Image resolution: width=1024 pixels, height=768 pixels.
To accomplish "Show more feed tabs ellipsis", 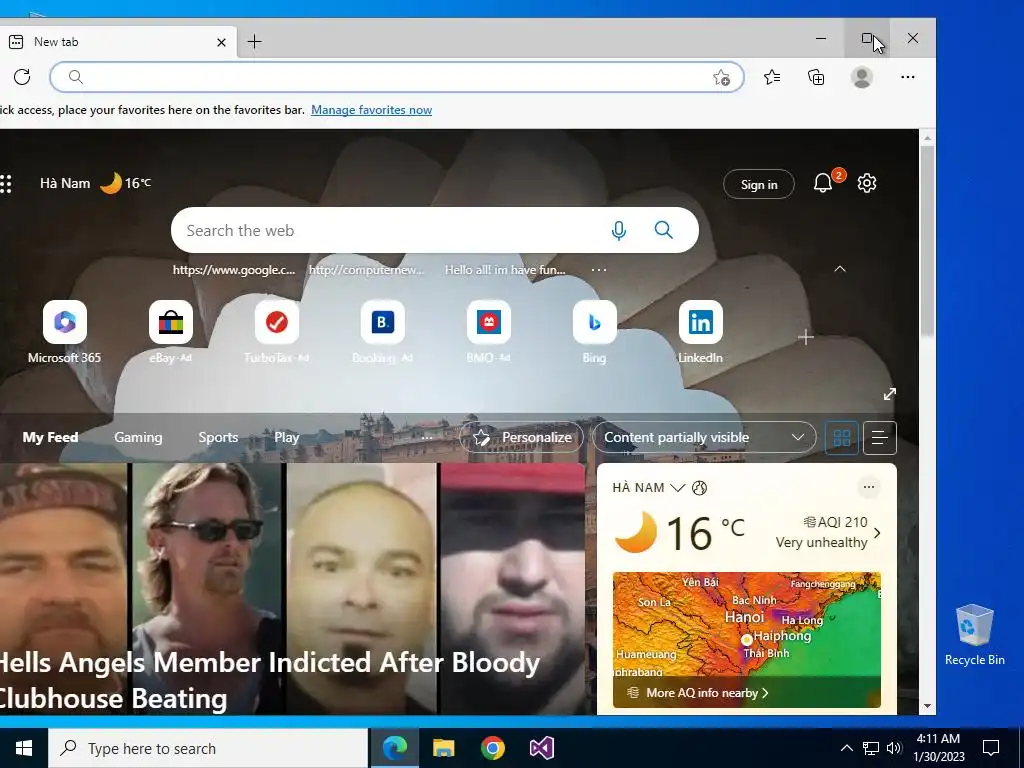I will [x=427, y=438].
